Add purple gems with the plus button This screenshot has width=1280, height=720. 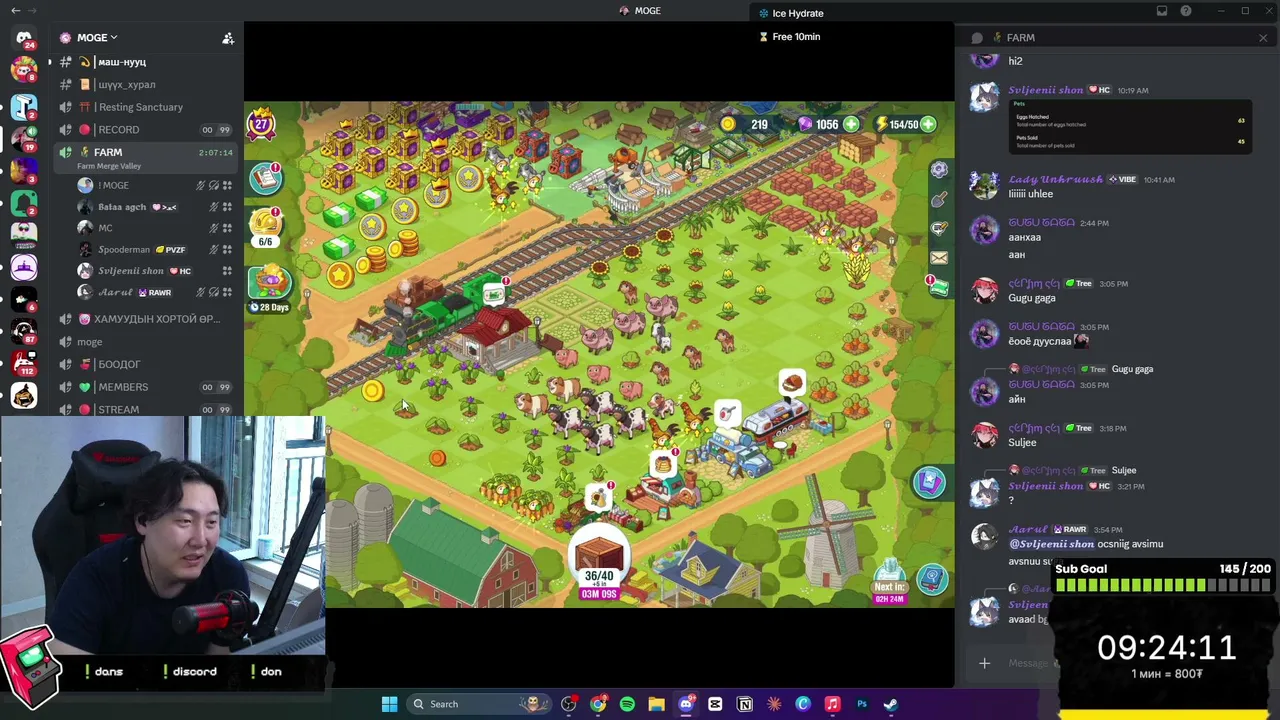click(851, 125)
